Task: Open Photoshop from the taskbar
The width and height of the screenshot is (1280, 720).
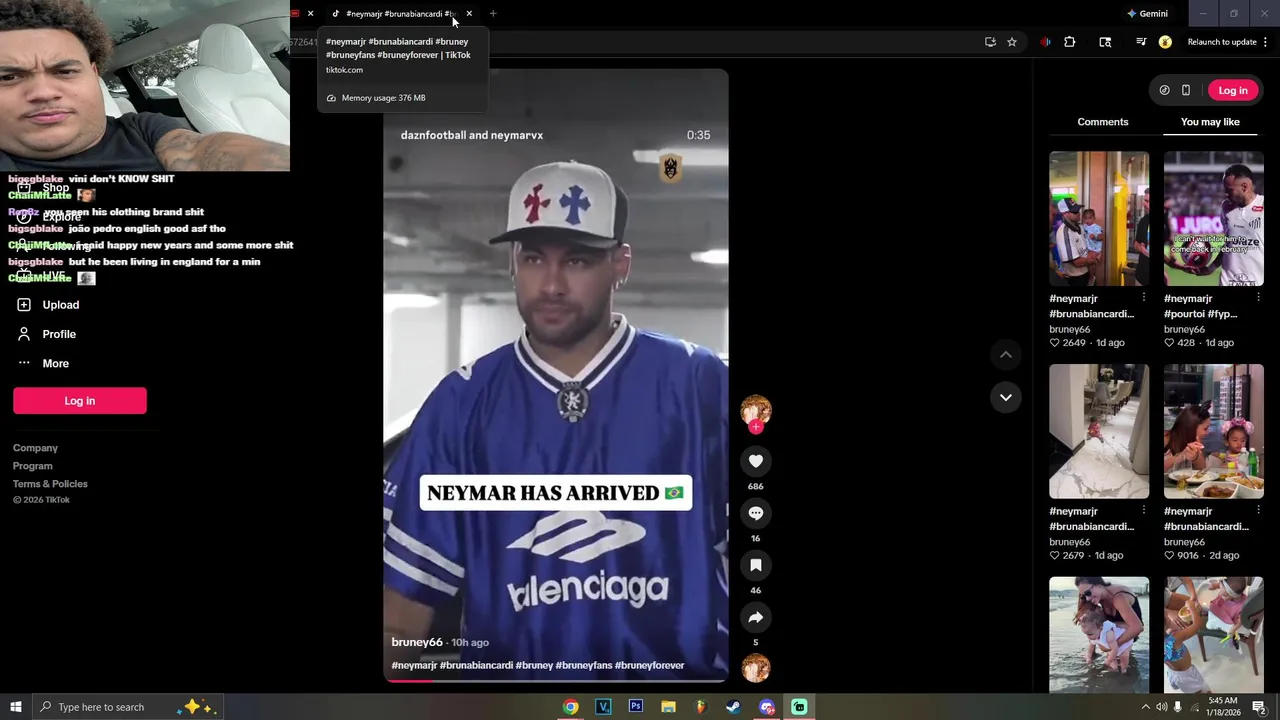Action: tap(636, 707)
